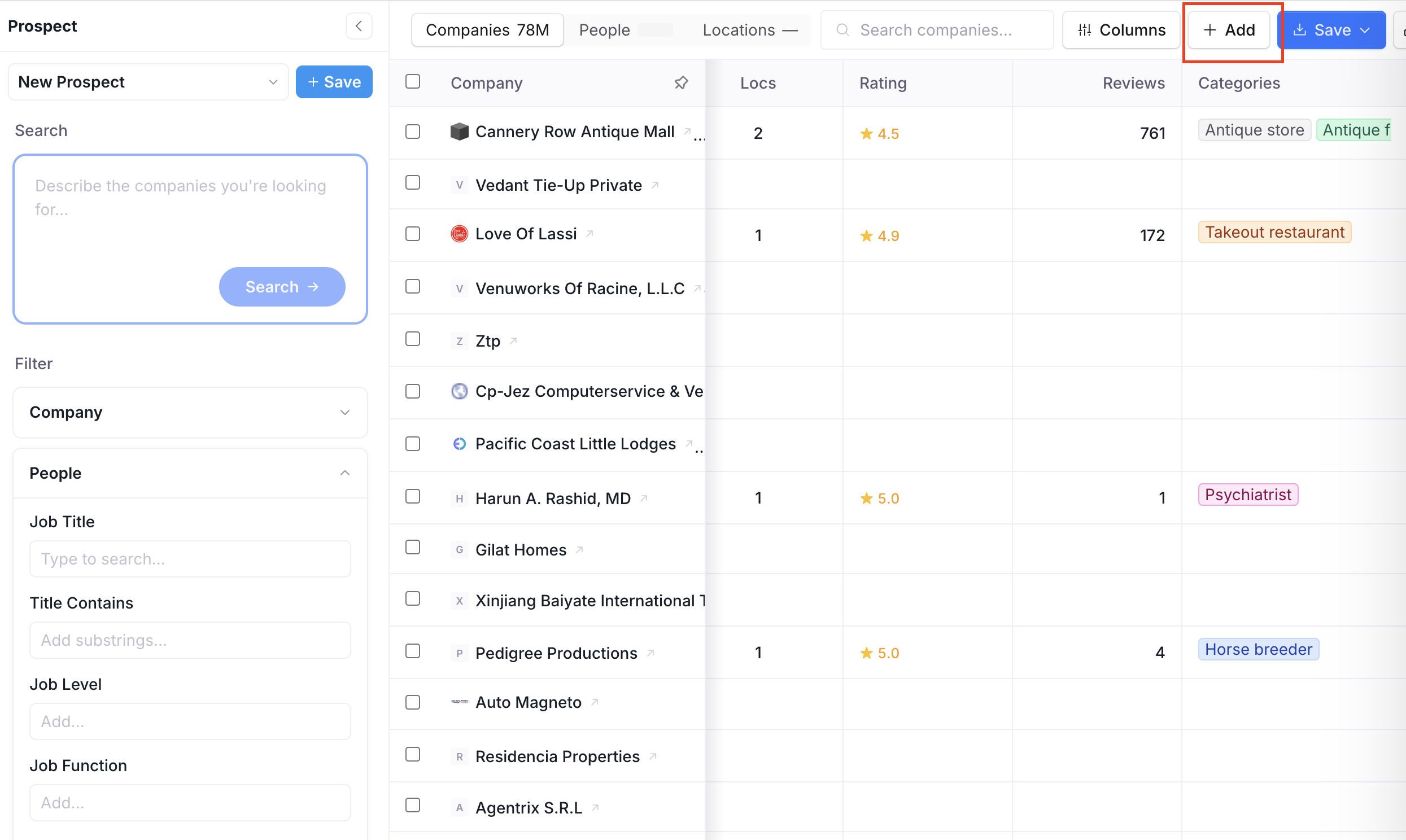Expand the Company filter section
This screenshot has width=1406, height=840.
[x=190, y=412]
